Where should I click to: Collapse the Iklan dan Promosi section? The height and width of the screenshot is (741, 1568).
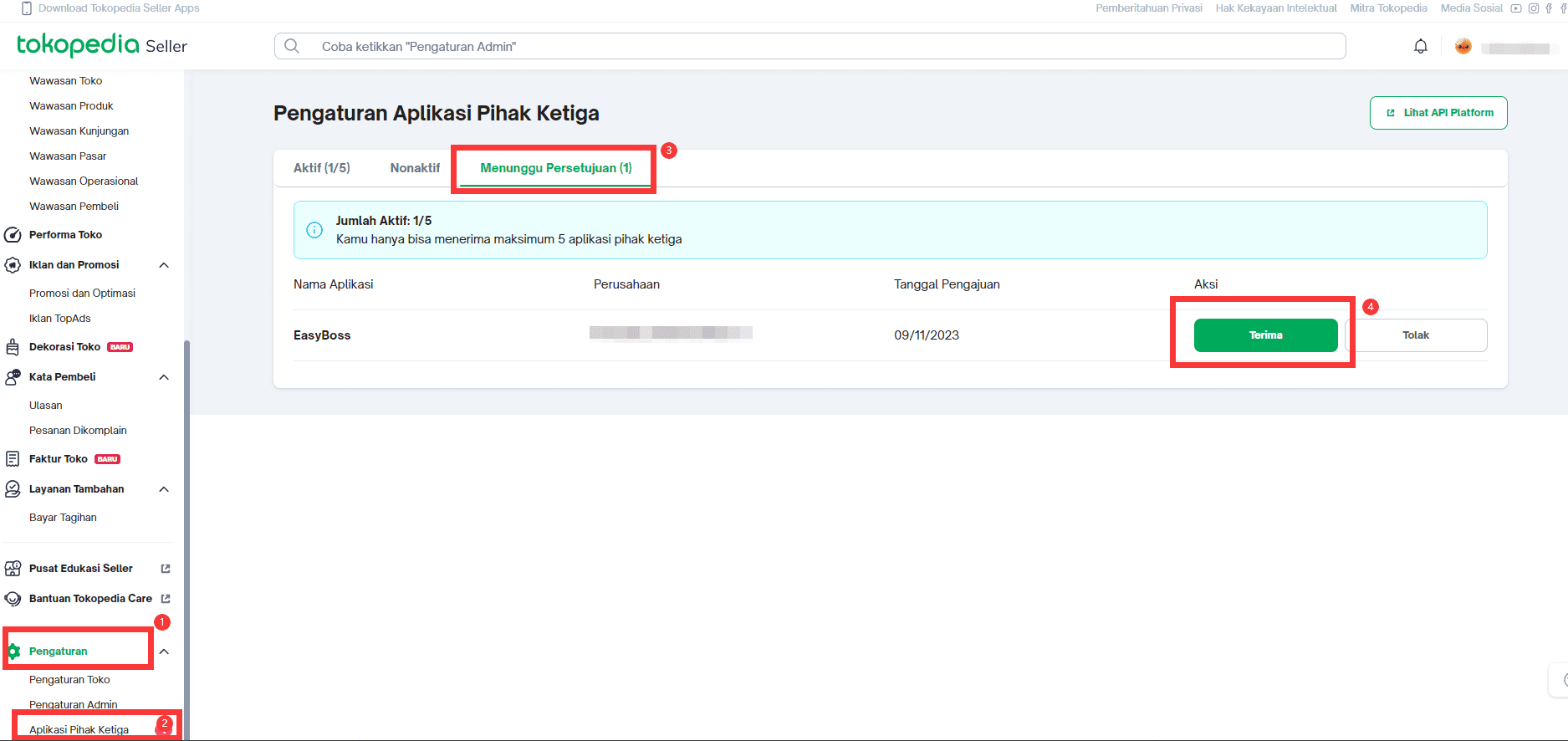click(x=164, y=265)
